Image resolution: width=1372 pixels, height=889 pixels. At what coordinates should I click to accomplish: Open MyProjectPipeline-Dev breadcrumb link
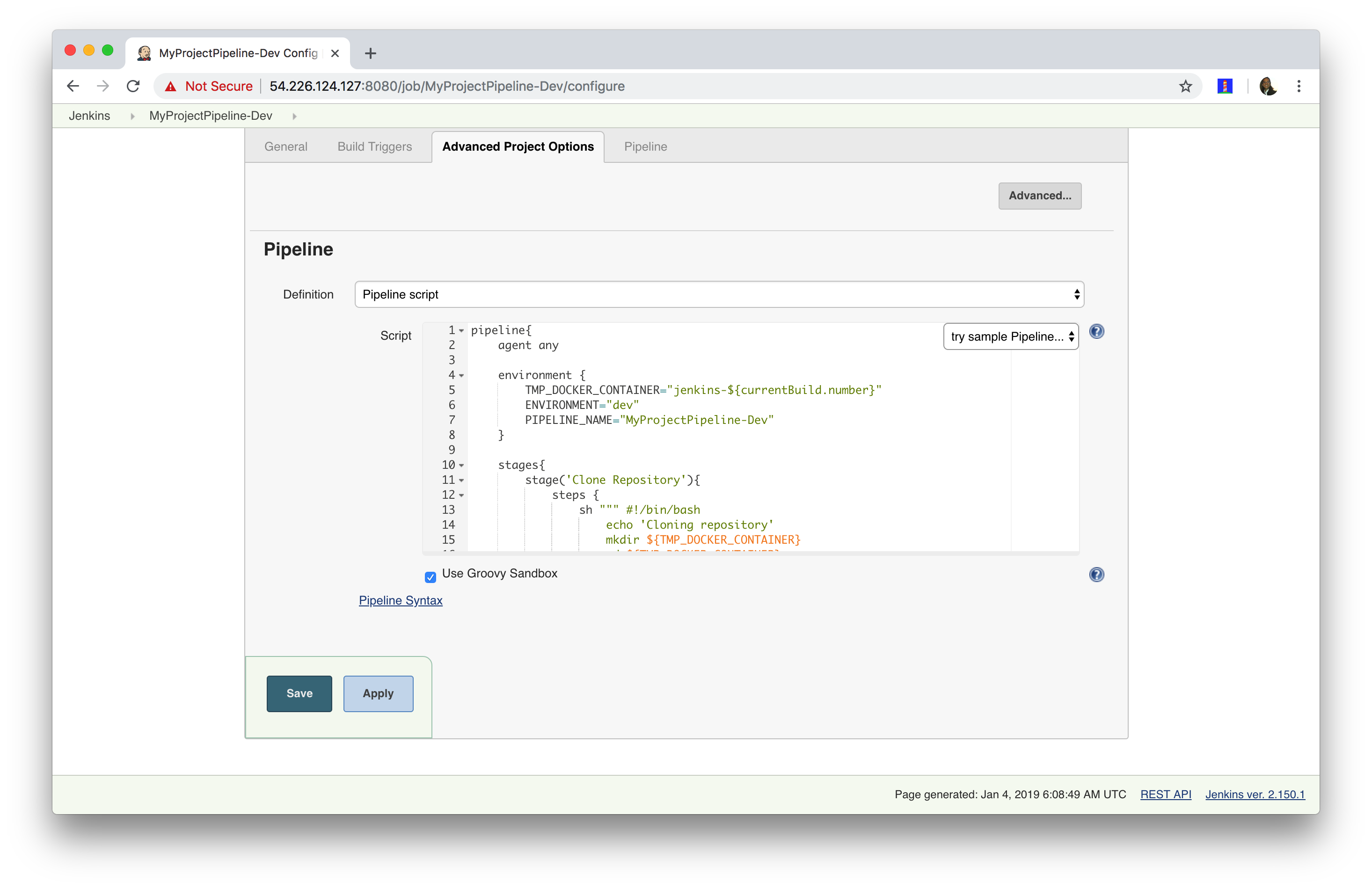[x=211, y=117]
